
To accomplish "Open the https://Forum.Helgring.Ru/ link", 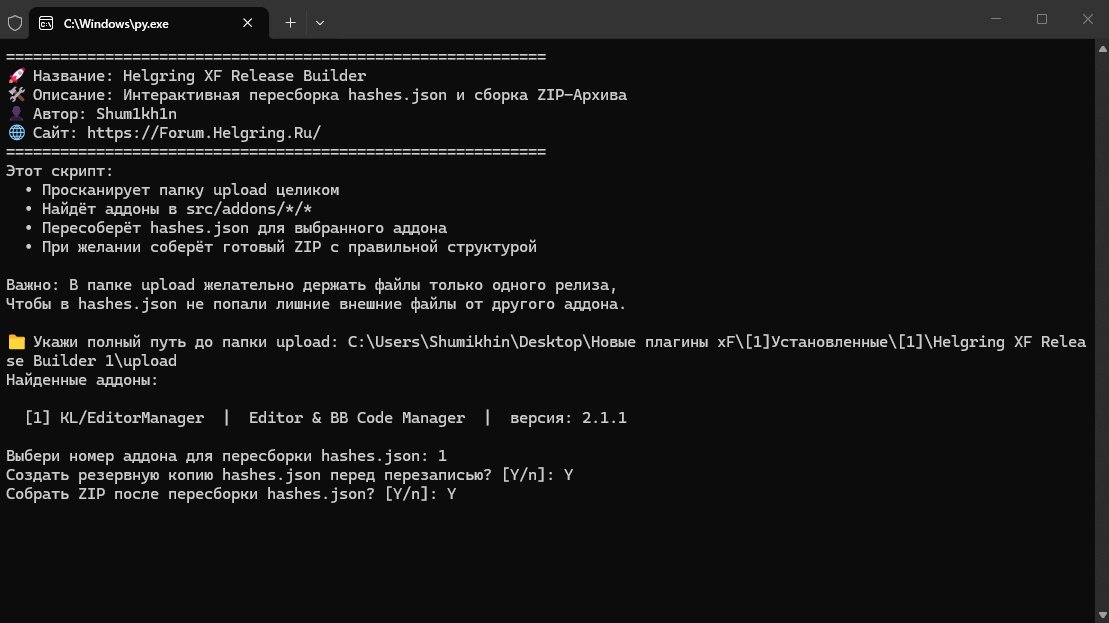I will click(x=204, y=133).
